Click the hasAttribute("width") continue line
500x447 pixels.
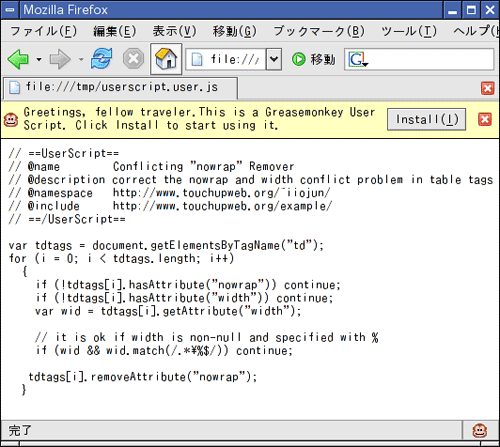[x=185, y=298]
